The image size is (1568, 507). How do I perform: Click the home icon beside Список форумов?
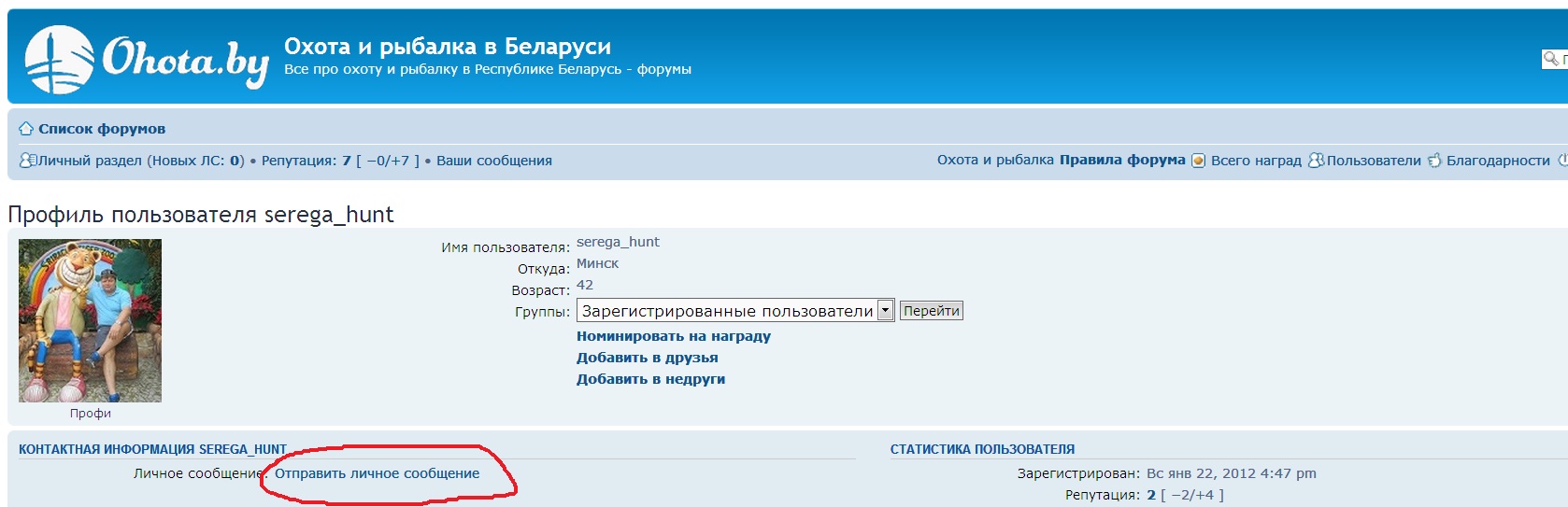coord(26,129)
